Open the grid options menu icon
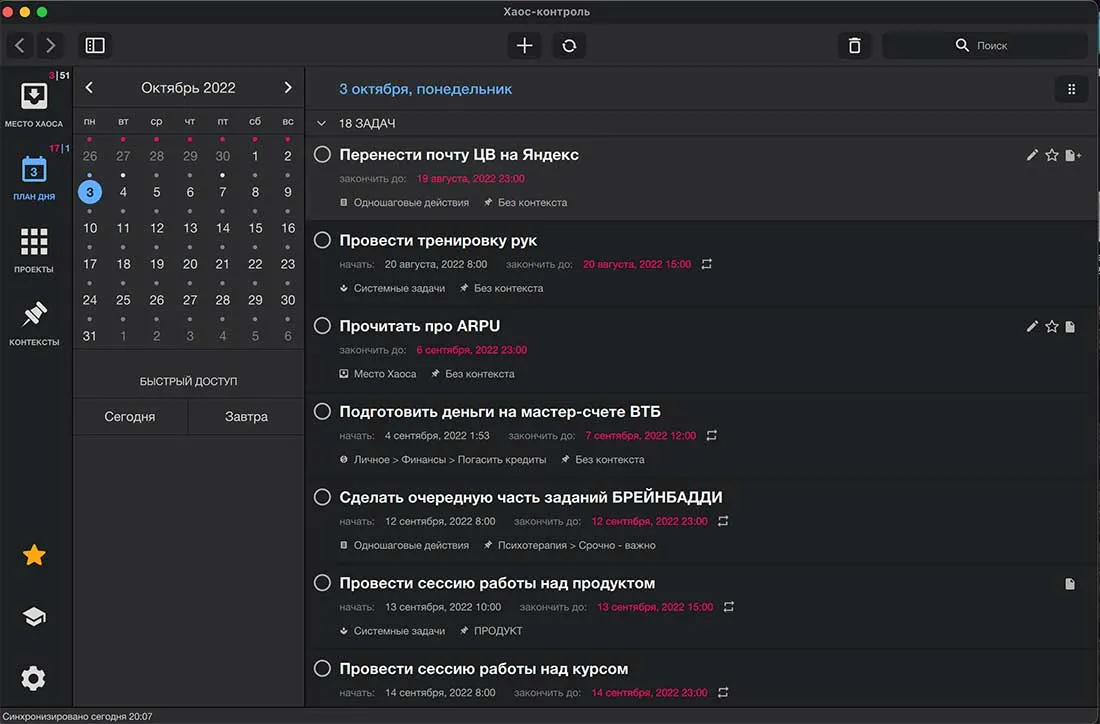This screenshot has height=724, width=1100. pos(1071,89)
